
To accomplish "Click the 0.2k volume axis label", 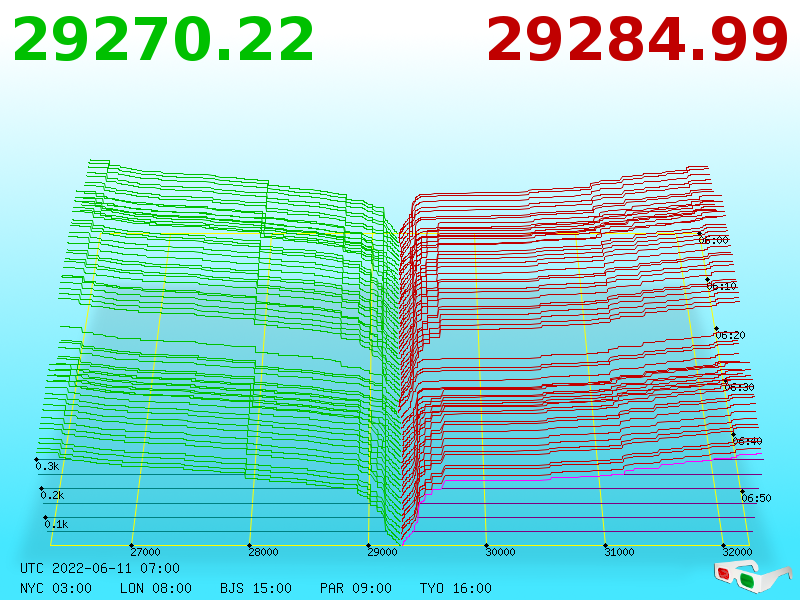I will (52, 495).
